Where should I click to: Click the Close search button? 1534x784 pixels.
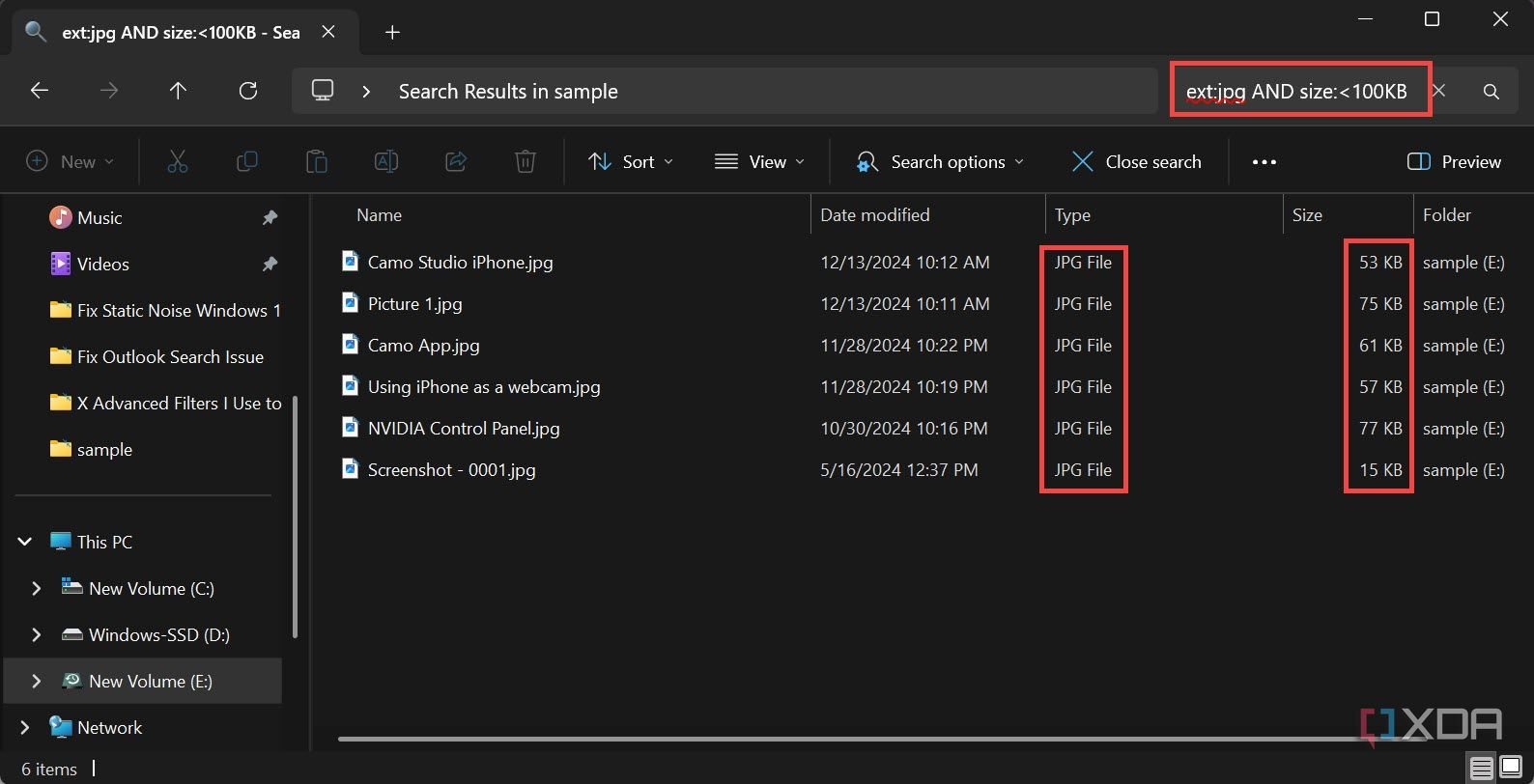1137,162
